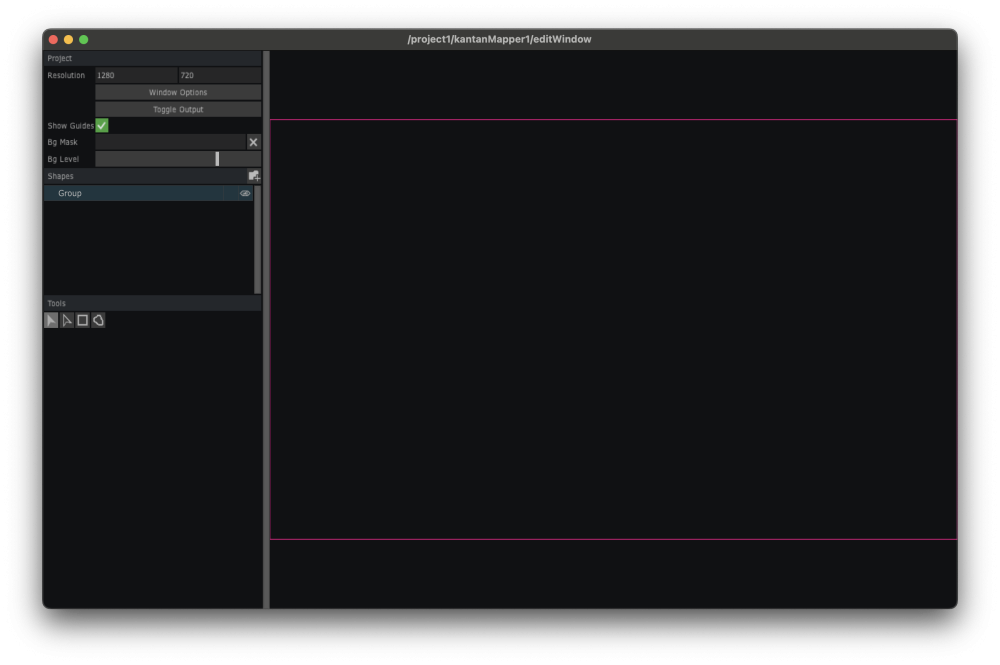
Task: Focus the Bg Mask input field
Action: [170, 142]
